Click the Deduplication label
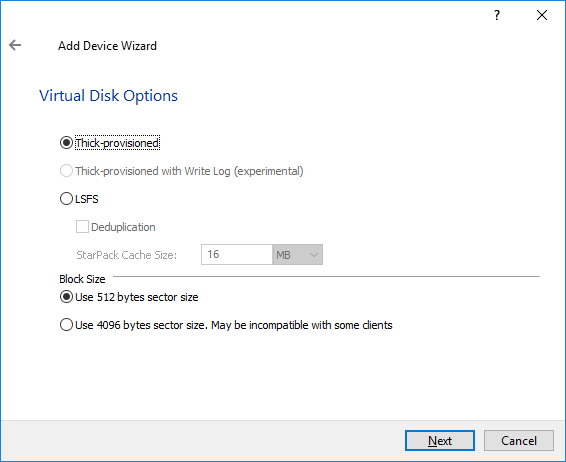 click(x=123, y=227)
